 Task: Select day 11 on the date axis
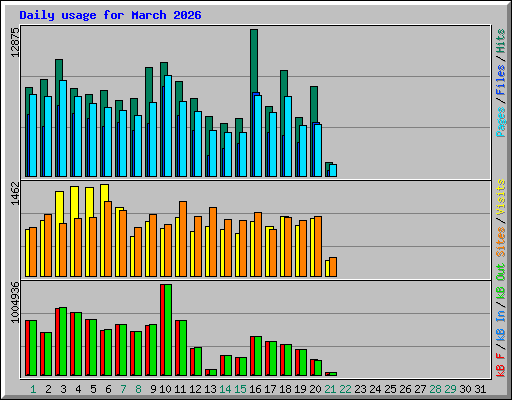tap(180, 389)
